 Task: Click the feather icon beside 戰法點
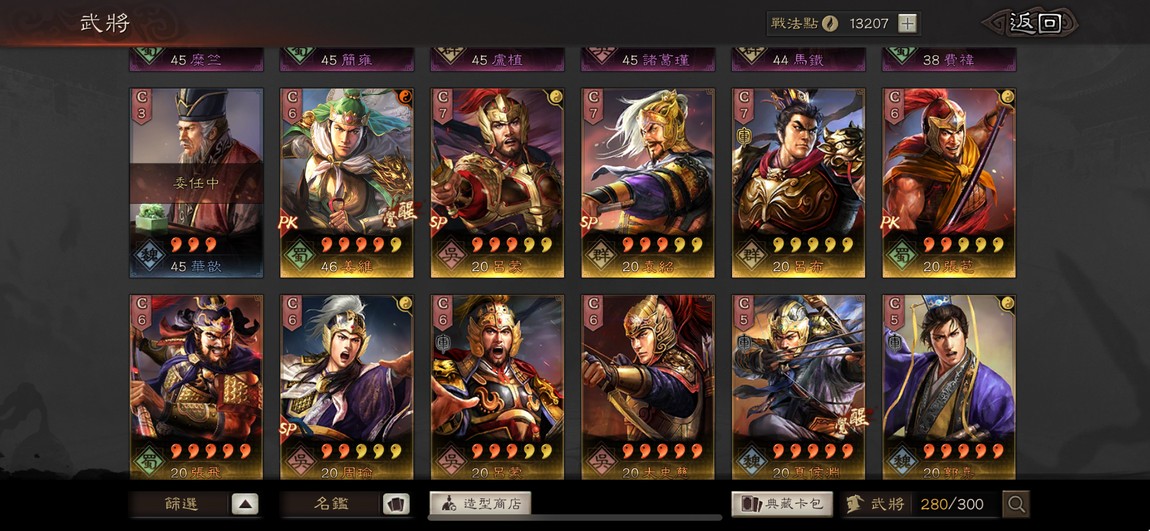click(830, 23)
